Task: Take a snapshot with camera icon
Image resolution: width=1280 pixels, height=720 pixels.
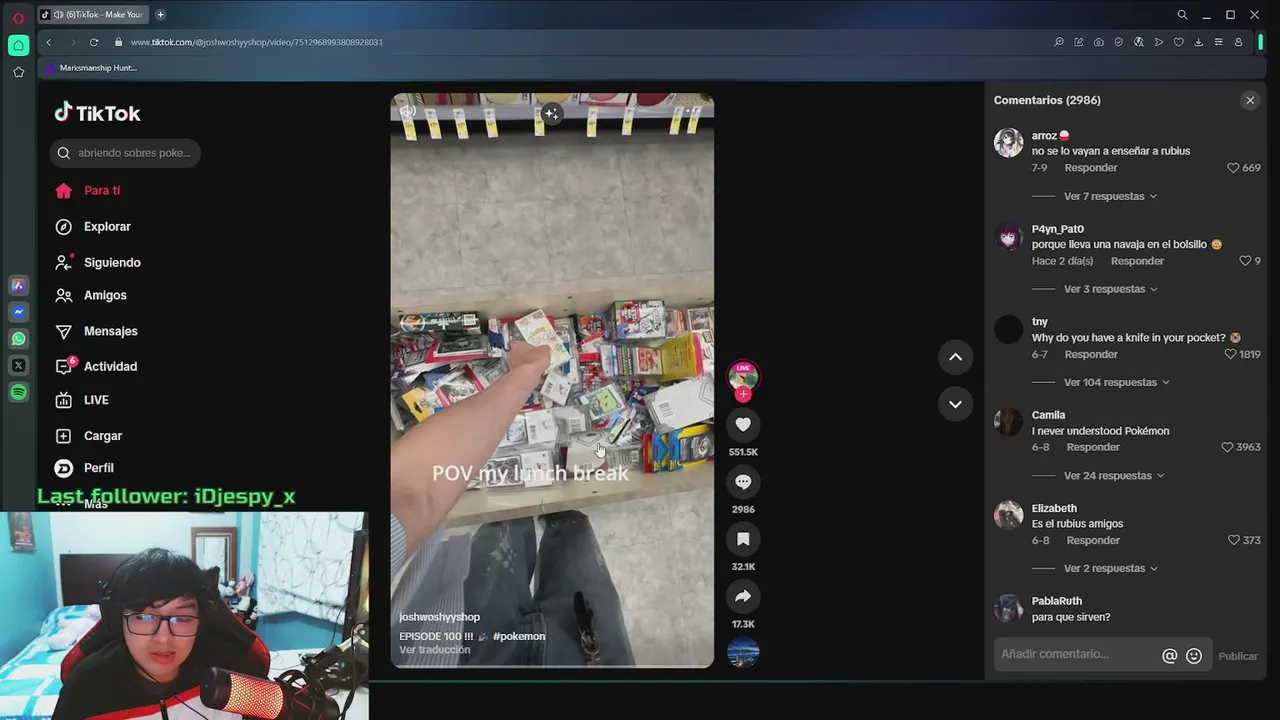Action: coord(1099,42)
